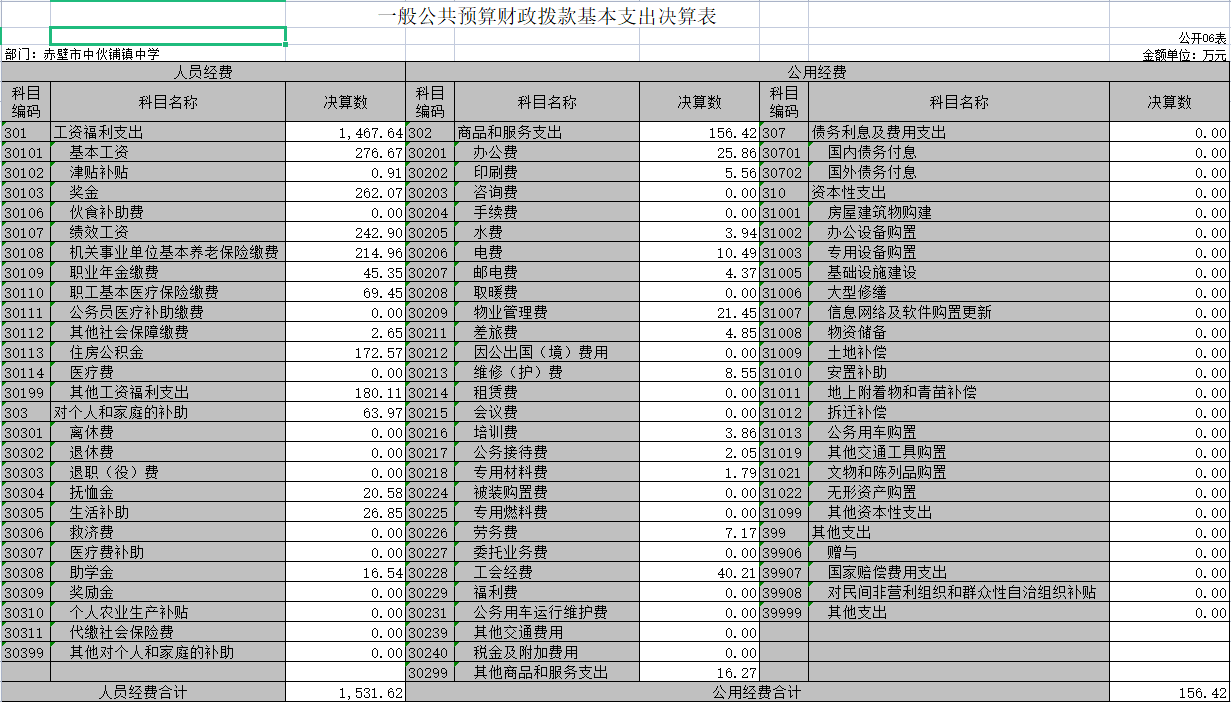The width and height of the screenshot is (1231, 702).
Task: Select the 部门：赤壁市中伙铺镇中学 cell
Action: coord(82,54)
